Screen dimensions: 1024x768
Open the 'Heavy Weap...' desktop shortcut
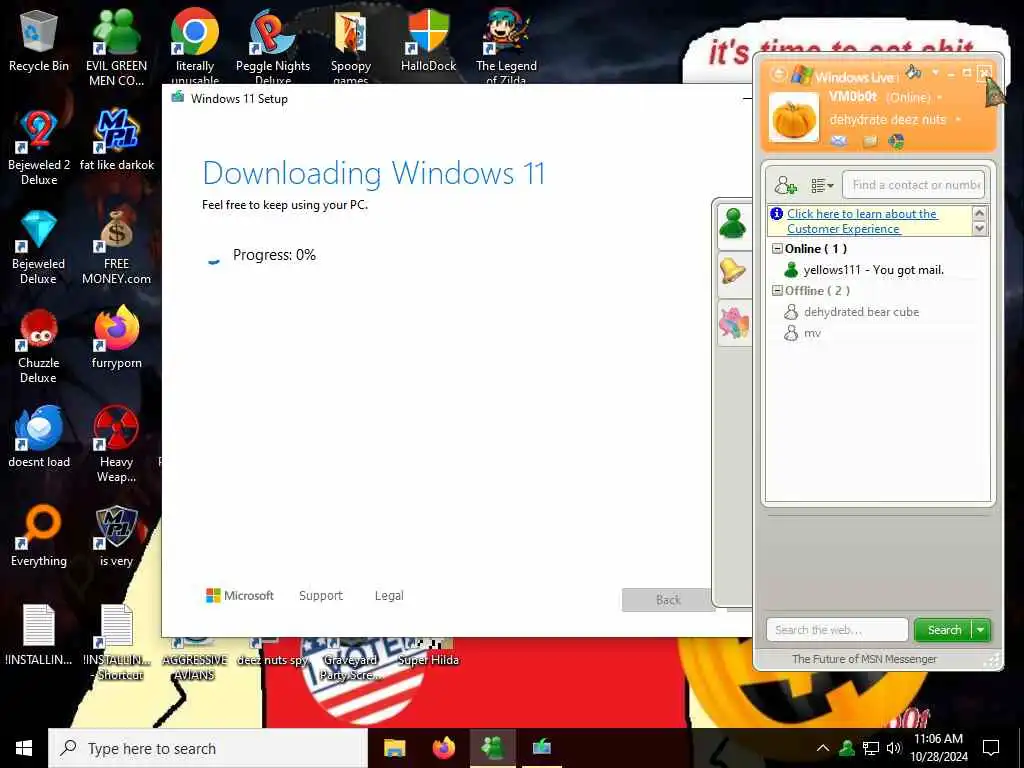click(x=116, y=444)
